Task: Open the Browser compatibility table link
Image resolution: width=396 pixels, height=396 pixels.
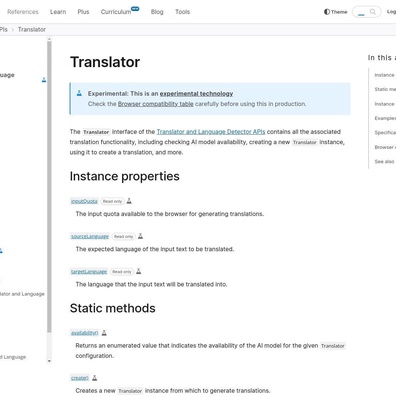Action: click(156, 104)
